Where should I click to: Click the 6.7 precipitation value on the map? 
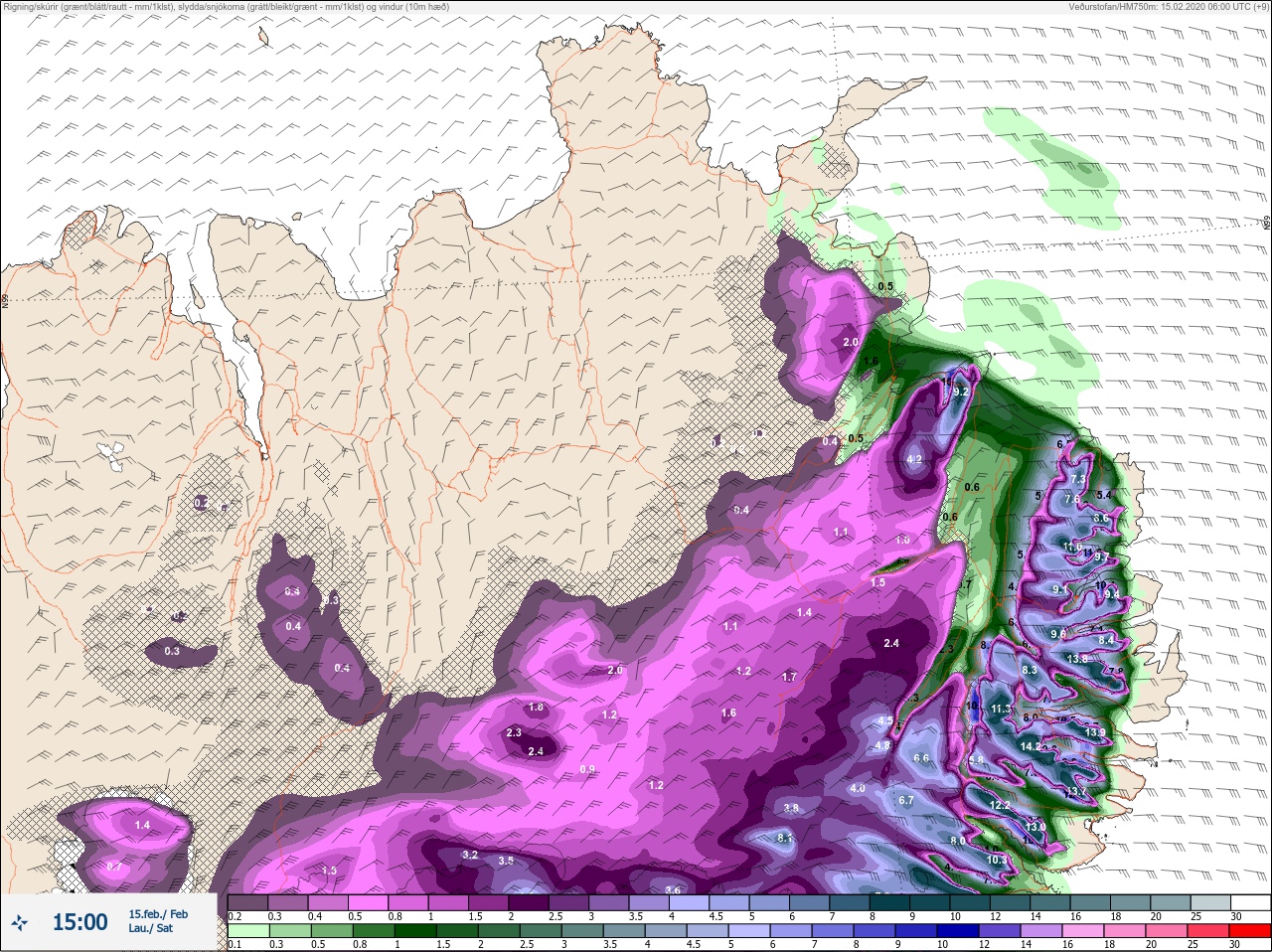point(905,800)
